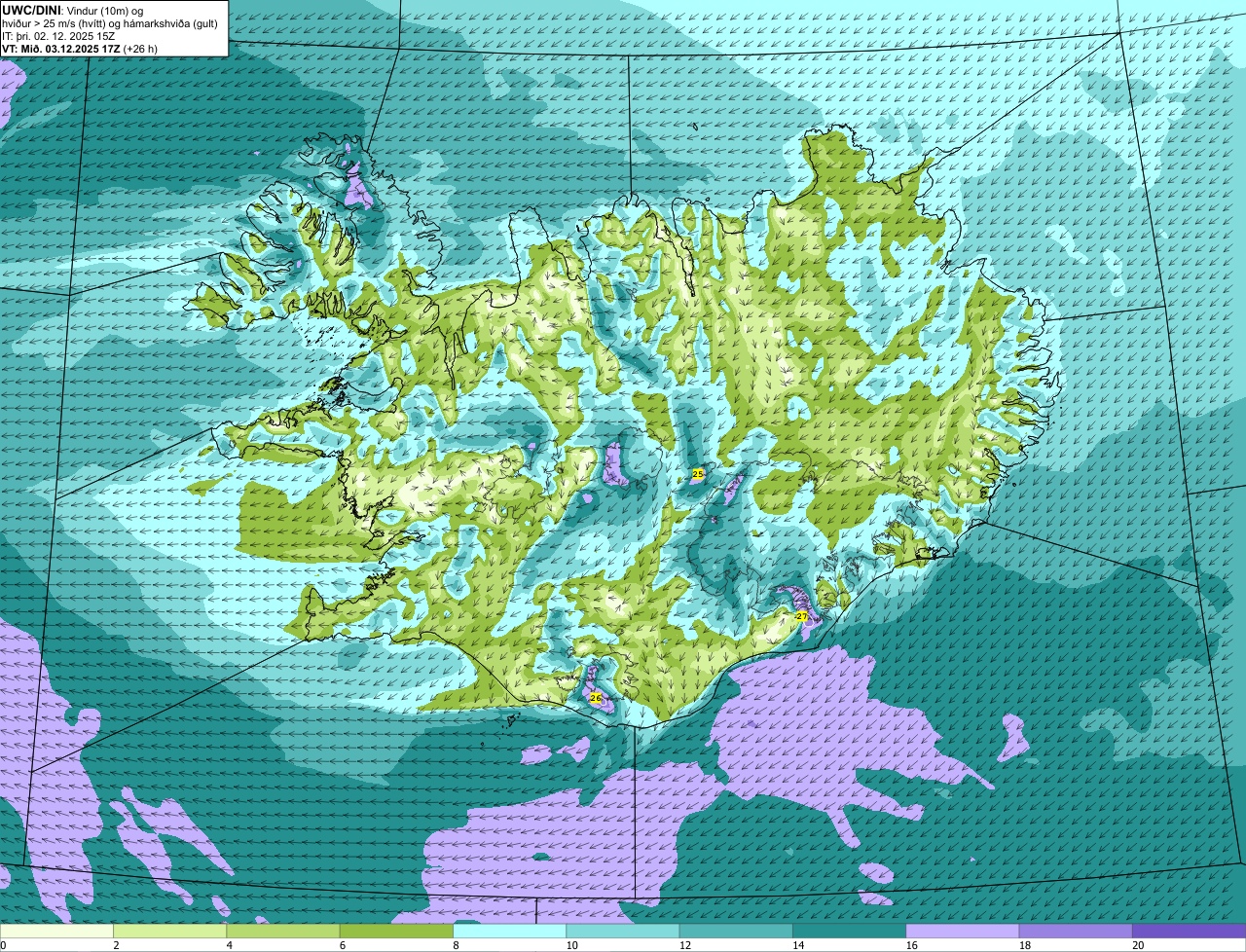This screenshot has height=952, width=1246.
Task: Click the 'IT: þri. 02. 12. 2025 15Z' line
Action: [x=58, y=36]
